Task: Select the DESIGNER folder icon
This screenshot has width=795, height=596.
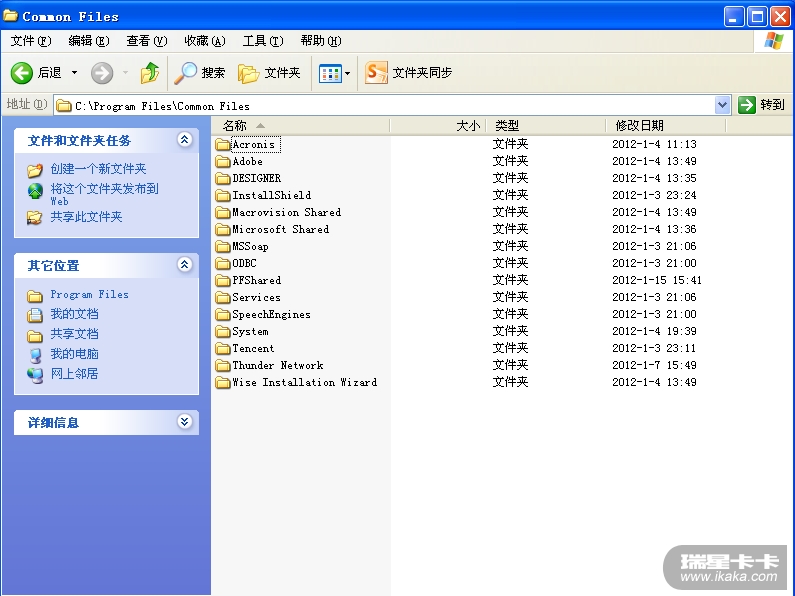Action: click(223, 179)
